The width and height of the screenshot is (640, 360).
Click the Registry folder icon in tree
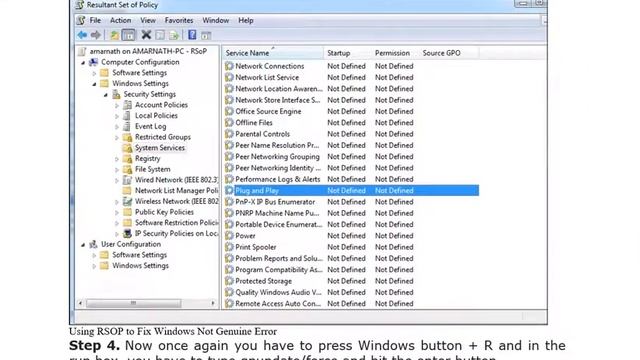[x=127, y=158]
